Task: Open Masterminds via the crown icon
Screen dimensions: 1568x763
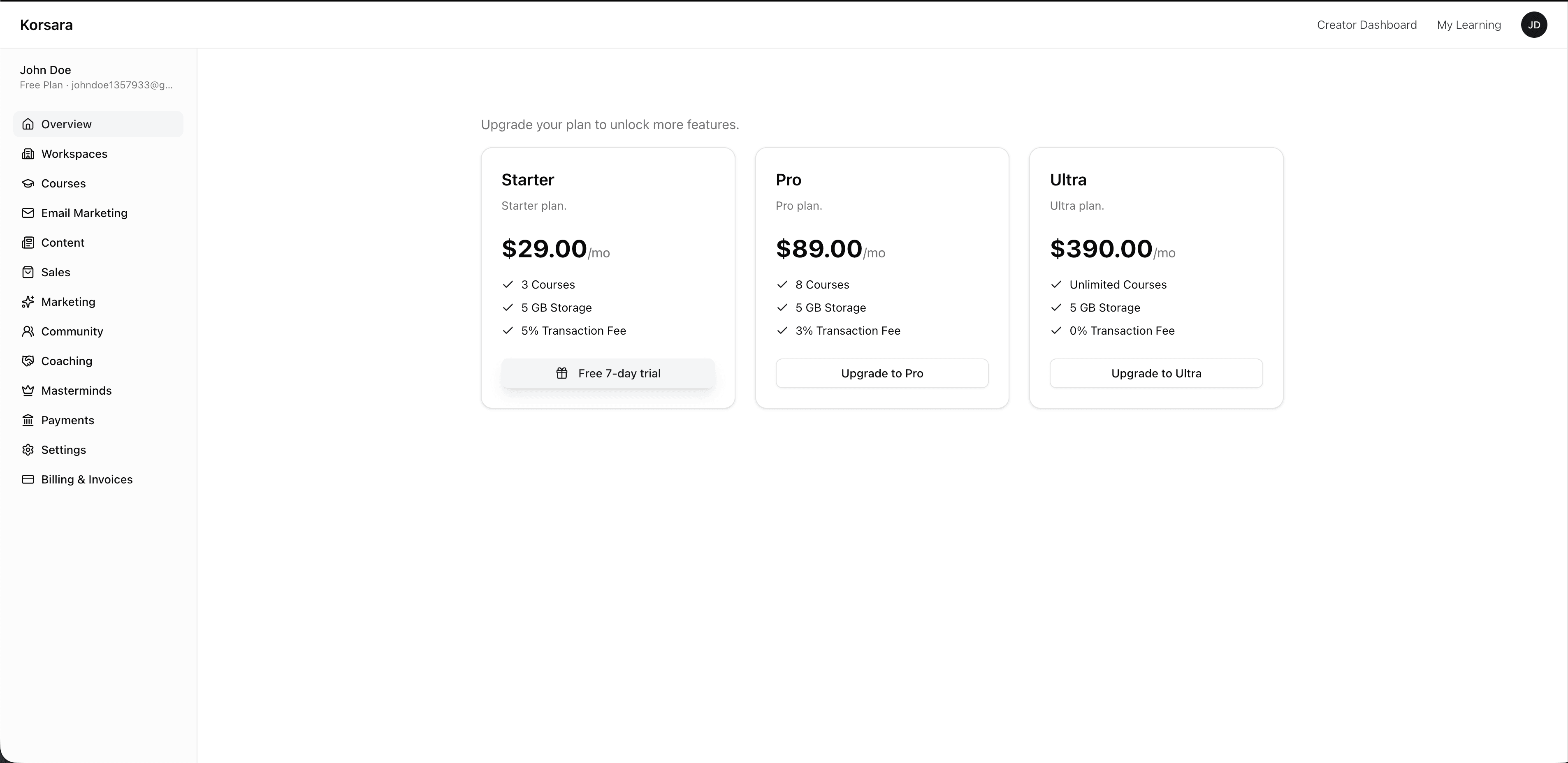Action: coord(29,390)
